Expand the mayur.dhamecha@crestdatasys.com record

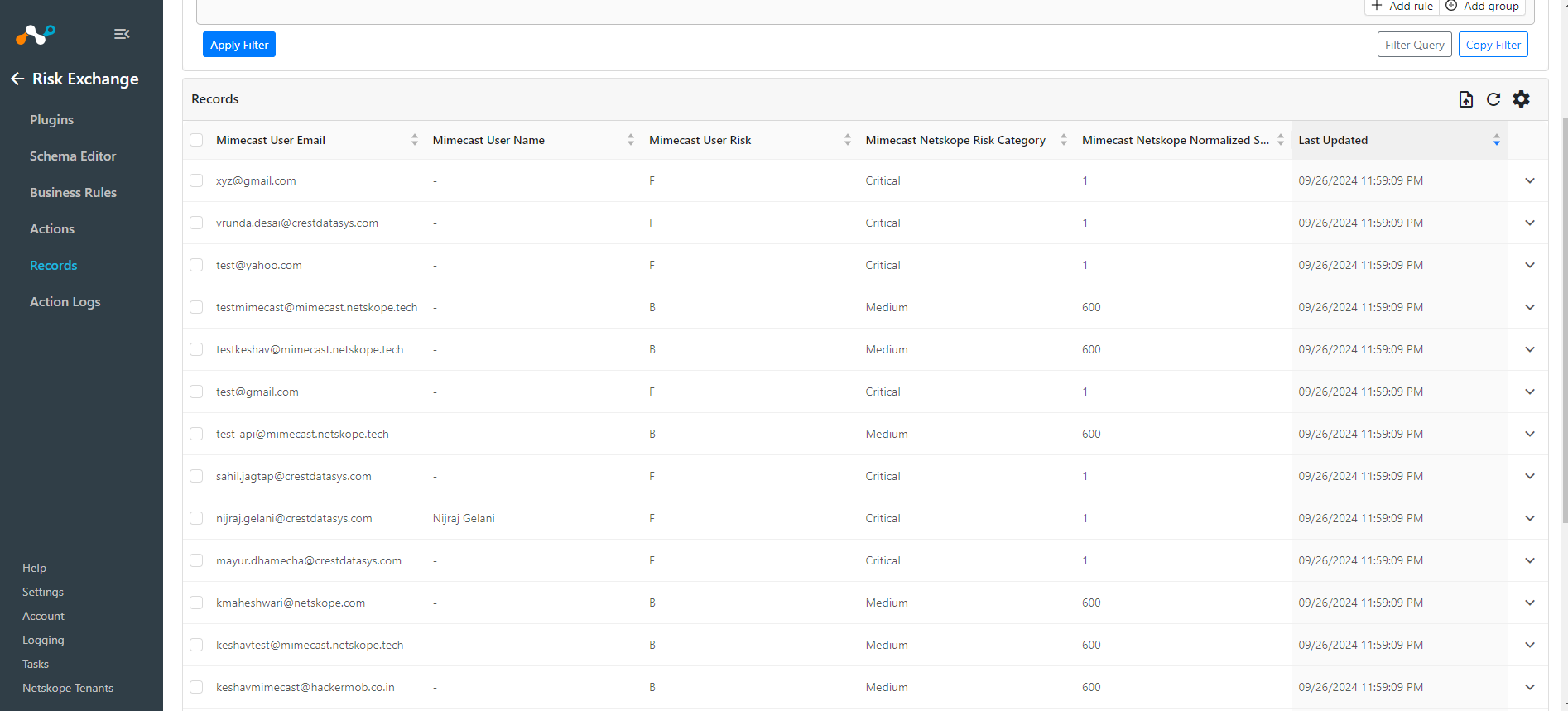point(1530,560)
